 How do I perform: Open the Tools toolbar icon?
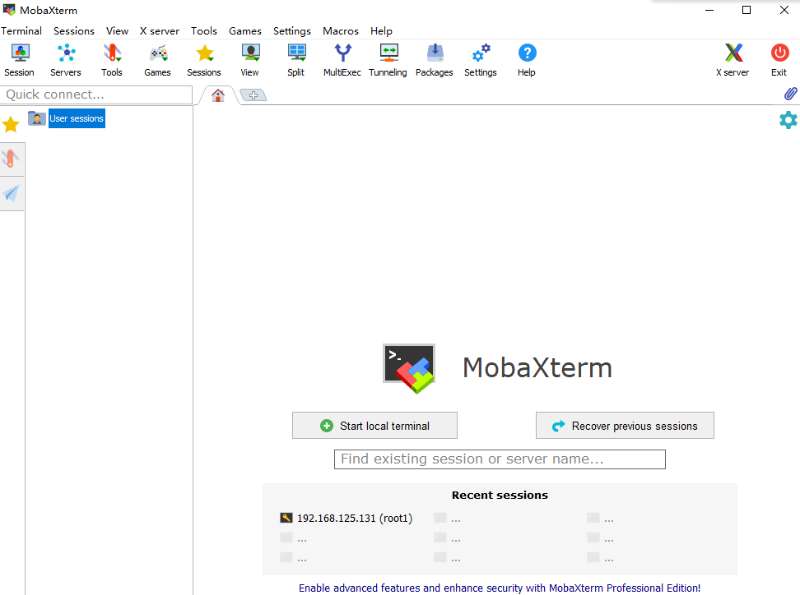[x=112, y=60]
